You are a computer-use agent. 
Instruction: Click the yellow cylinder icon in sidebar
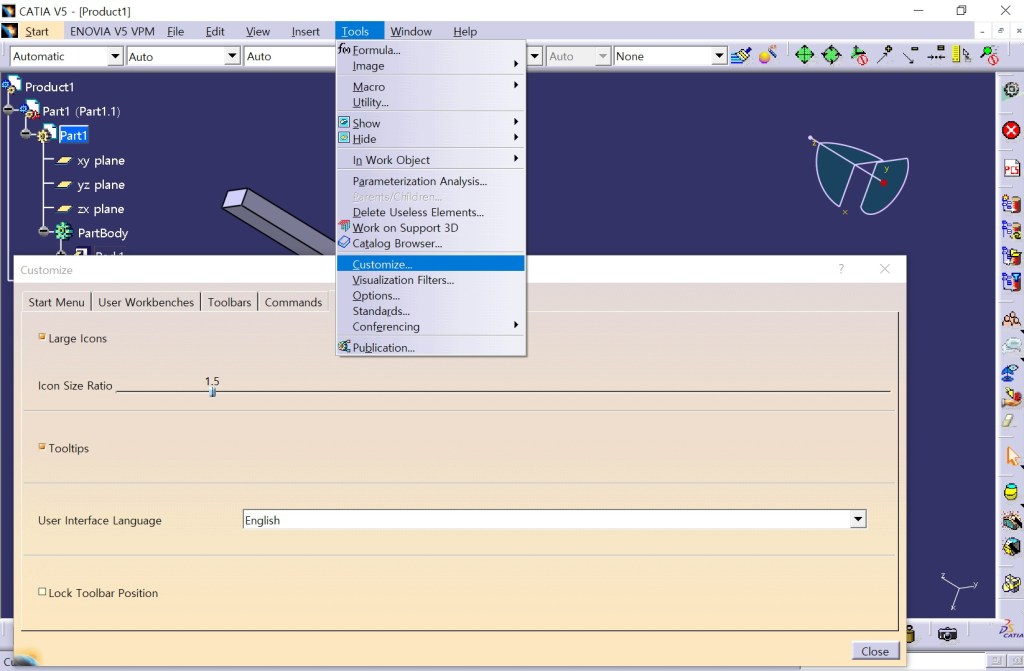coord(1011,493)
